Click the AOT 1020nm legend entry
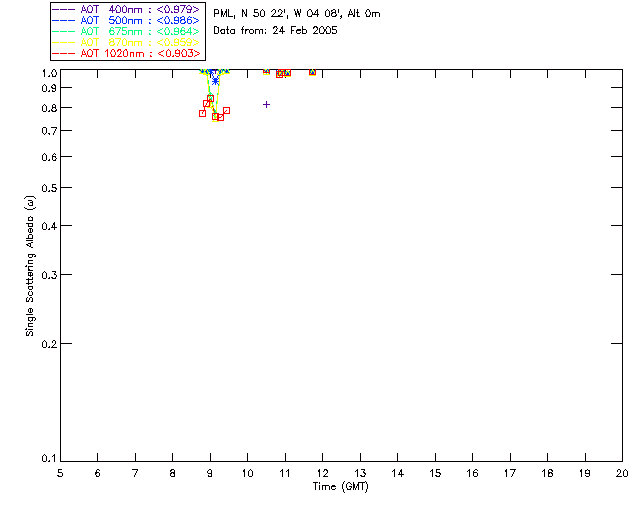Image resolution: width=640 pixels, height=512 pixels. click(126, 53)
